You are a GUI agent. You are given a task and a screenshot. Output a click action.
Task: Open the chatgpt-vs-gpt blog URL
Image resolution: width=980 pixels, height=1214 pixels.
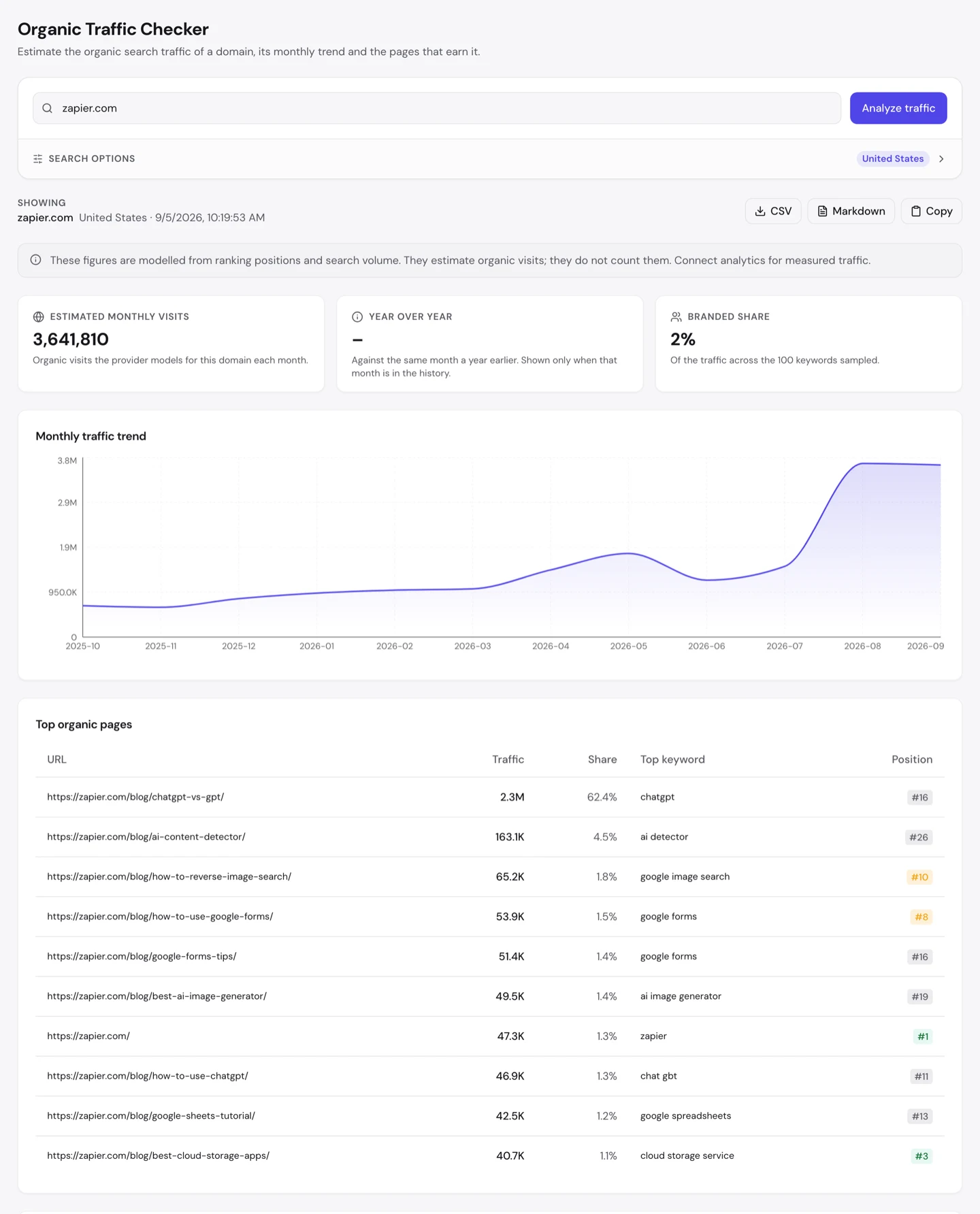pyautogui.click(x=135, y=797)
